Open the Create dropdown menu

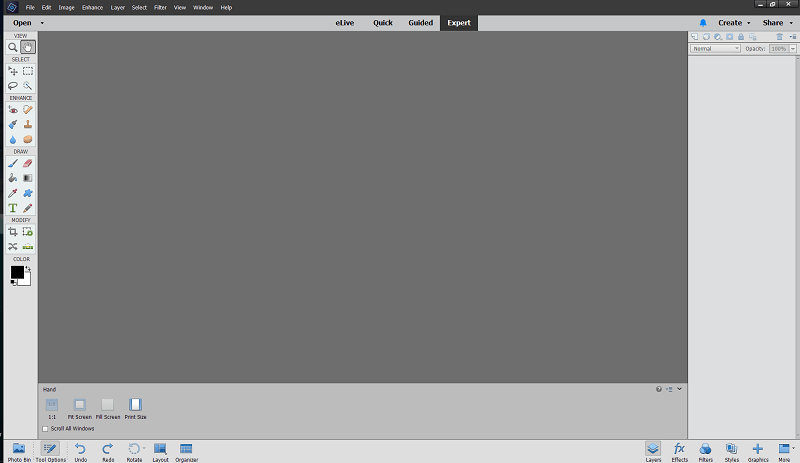[x=734, y=23]
